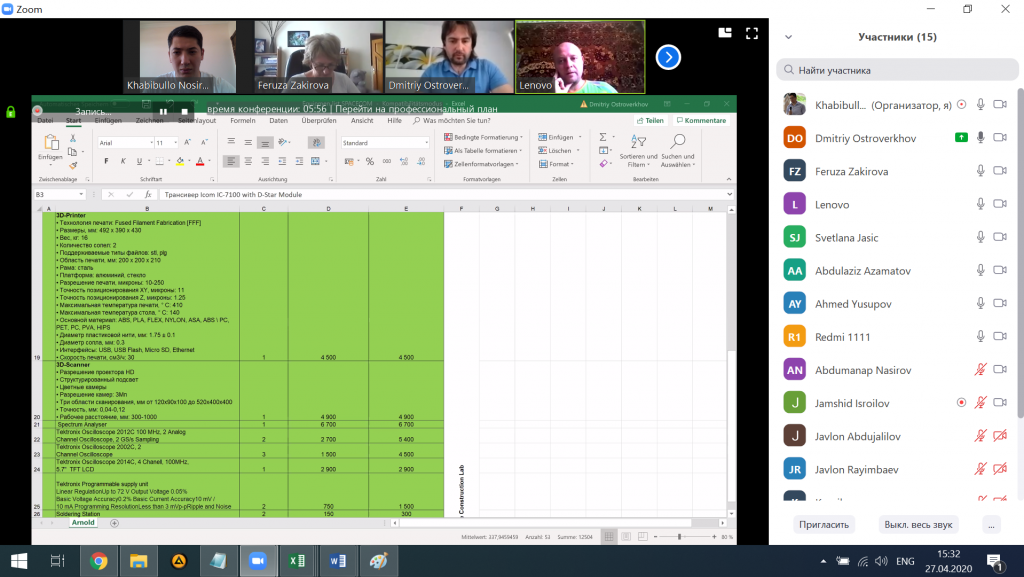1024x577 pixels.
Task: Click the Copy icon in Excel's clipboard group
Action: point(72,151)
